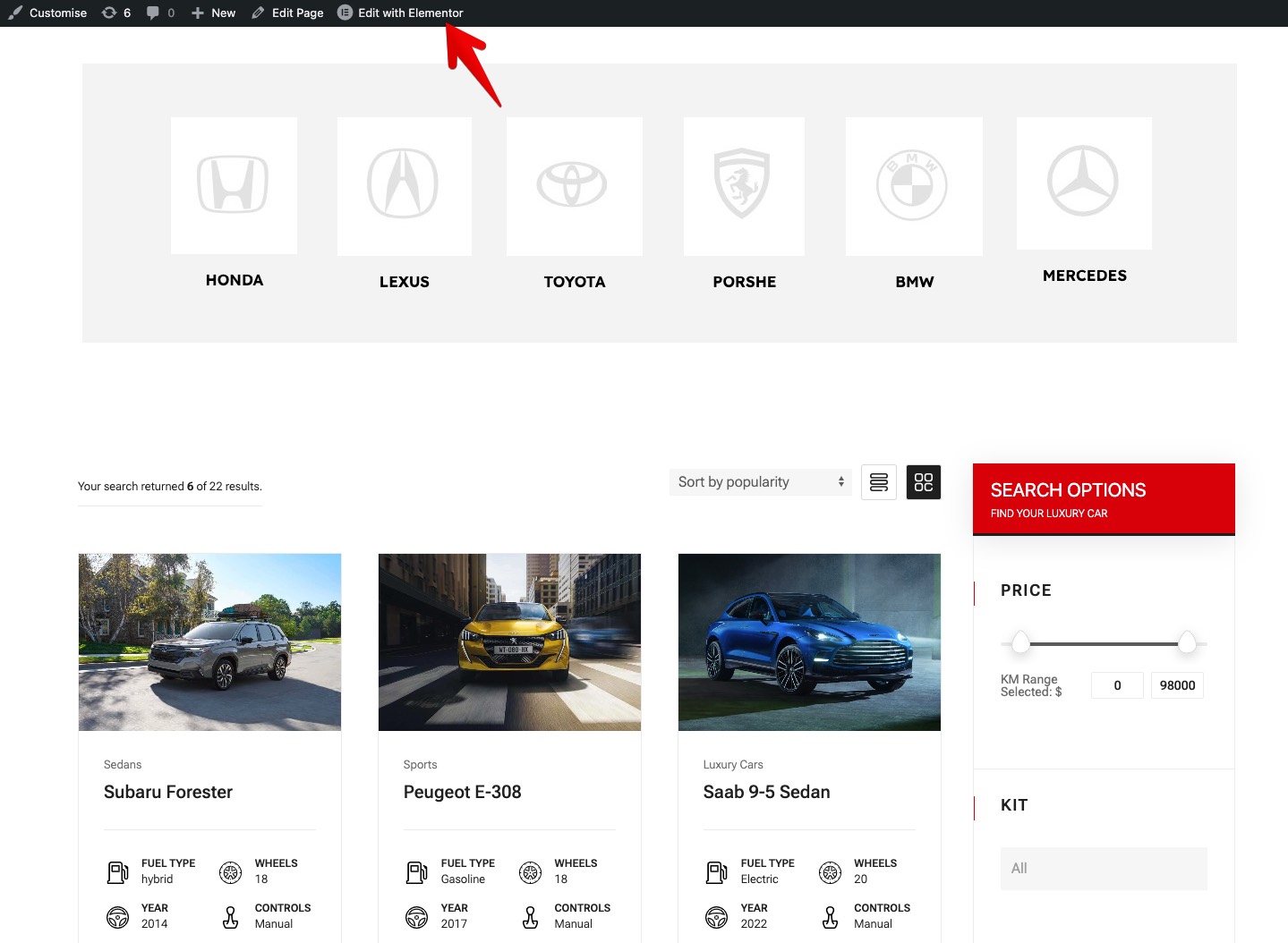Click the Electric fuel type value
The image size is (1288, 943).
tap(759, 879)
